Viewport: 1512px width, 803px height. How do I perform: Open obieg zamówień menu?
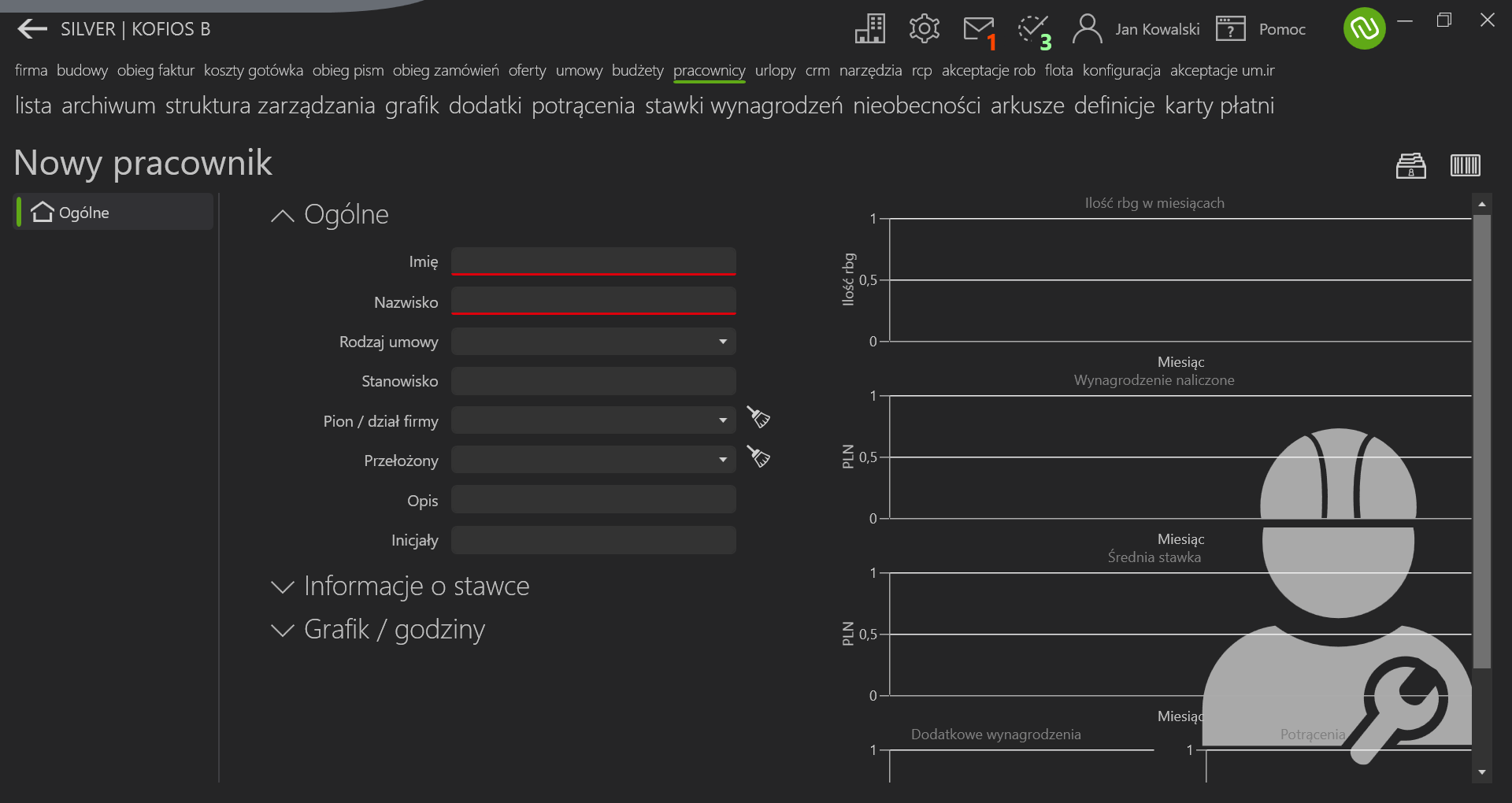tap(446, 71)
